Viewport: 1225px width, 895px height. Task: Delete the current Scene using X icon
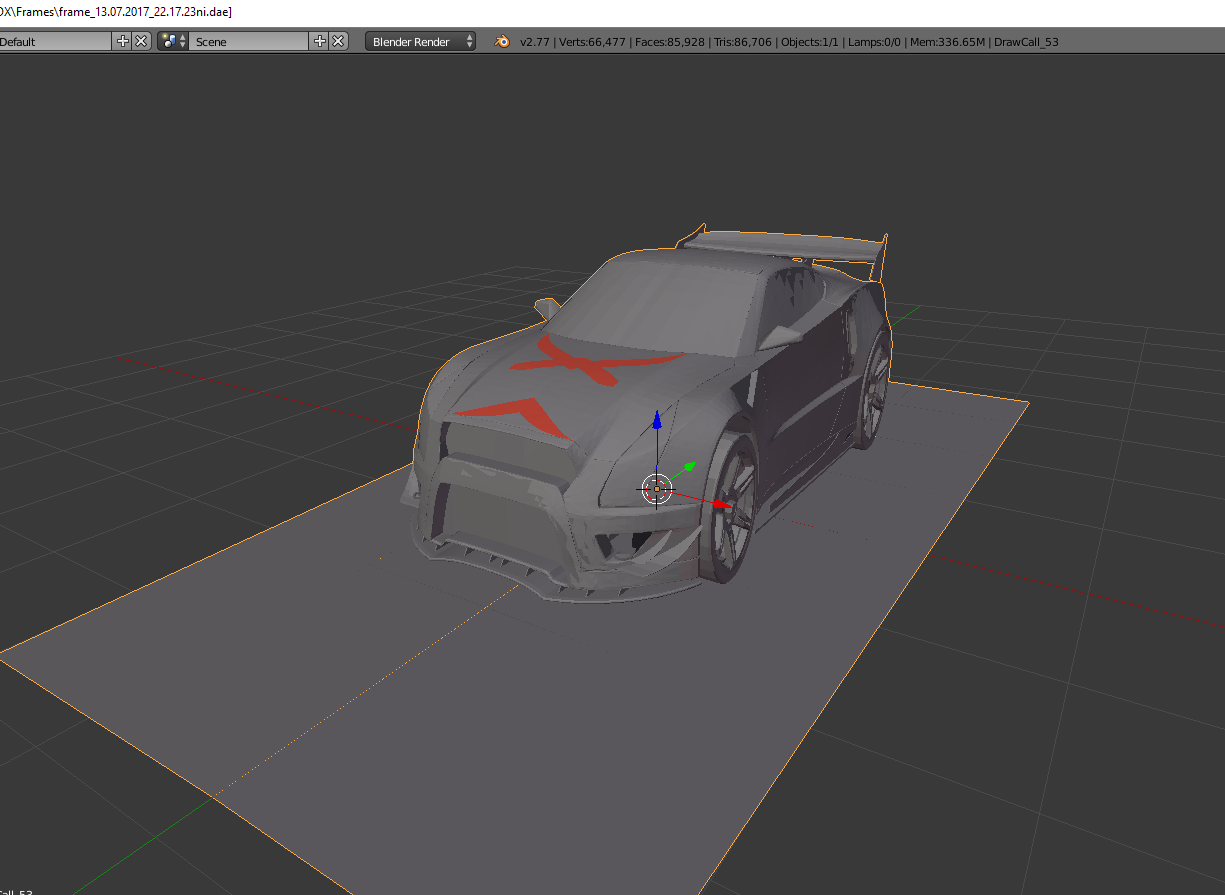[338, 41]
